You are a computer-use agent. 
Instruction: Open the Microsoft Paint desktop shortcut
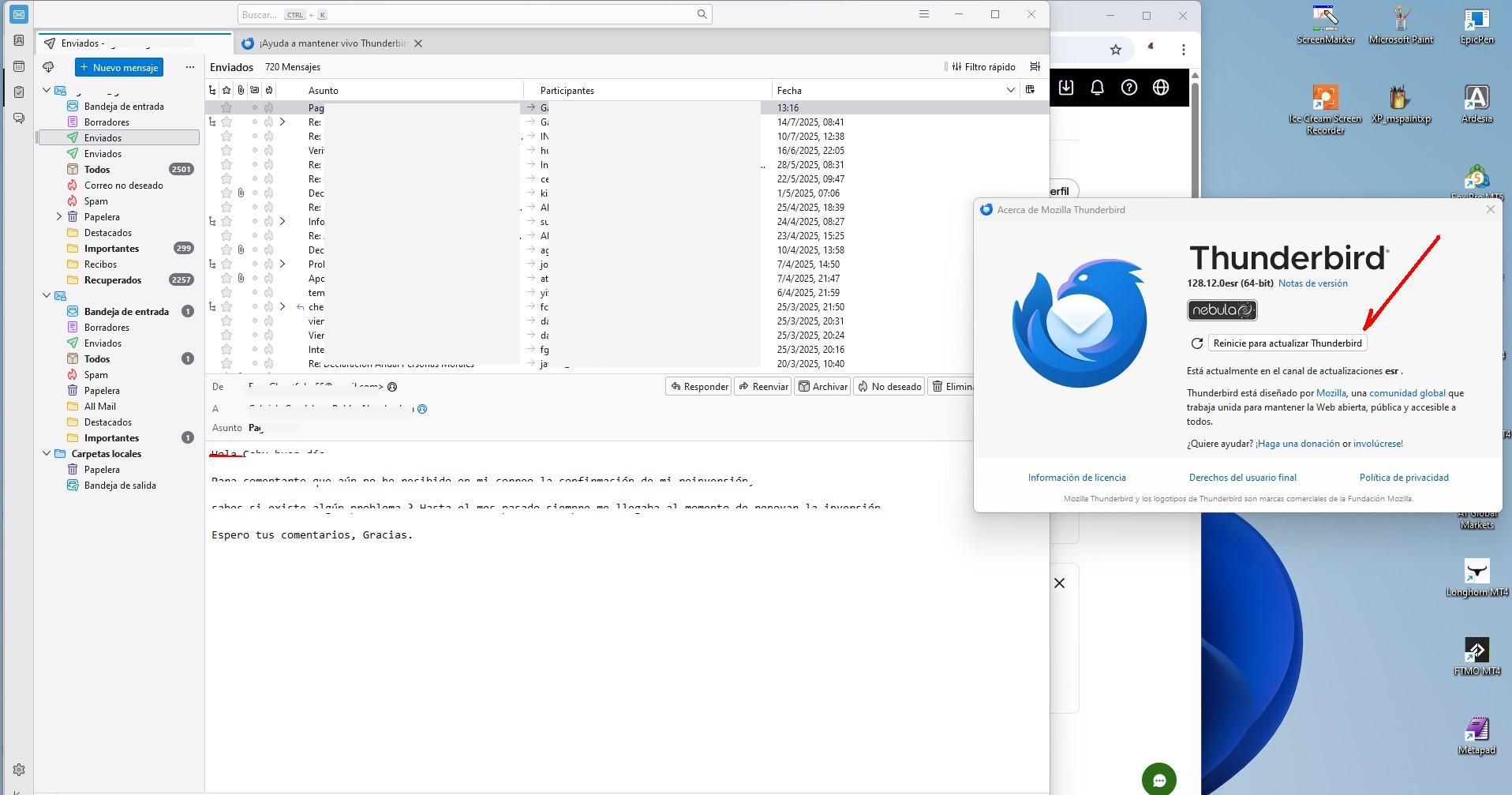click(x=1401, y=24)
